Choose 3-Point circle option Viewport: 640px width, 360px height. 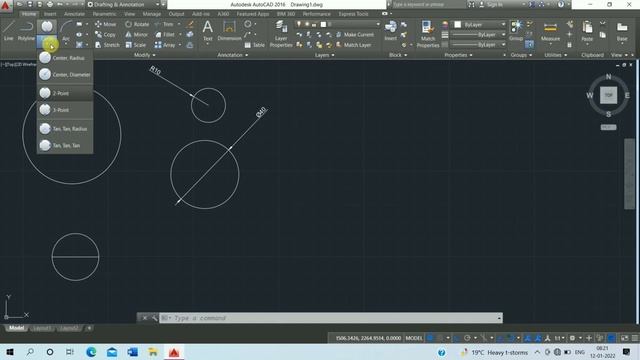(65, 110)
